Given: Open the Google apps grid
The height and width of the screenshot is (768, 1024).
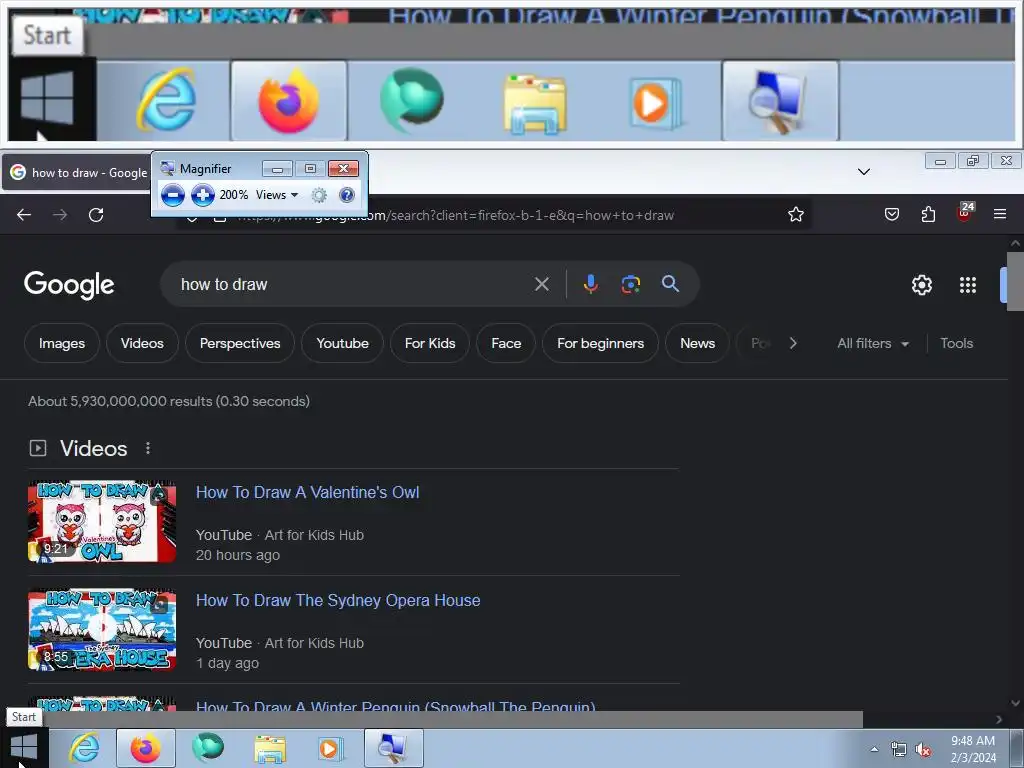Looking at the screenshot, I should pos(968,285).
